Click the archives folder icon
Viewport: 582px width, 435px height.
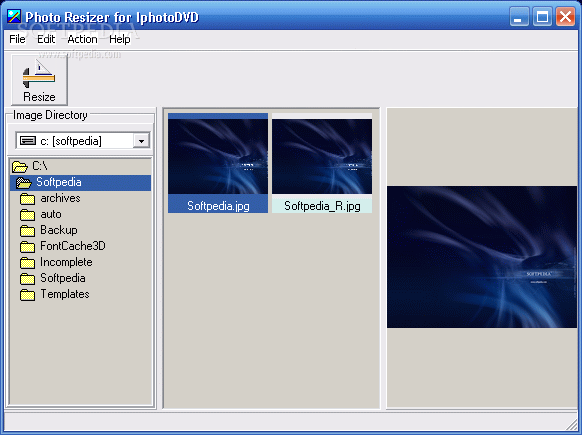[x=27, y=199]
